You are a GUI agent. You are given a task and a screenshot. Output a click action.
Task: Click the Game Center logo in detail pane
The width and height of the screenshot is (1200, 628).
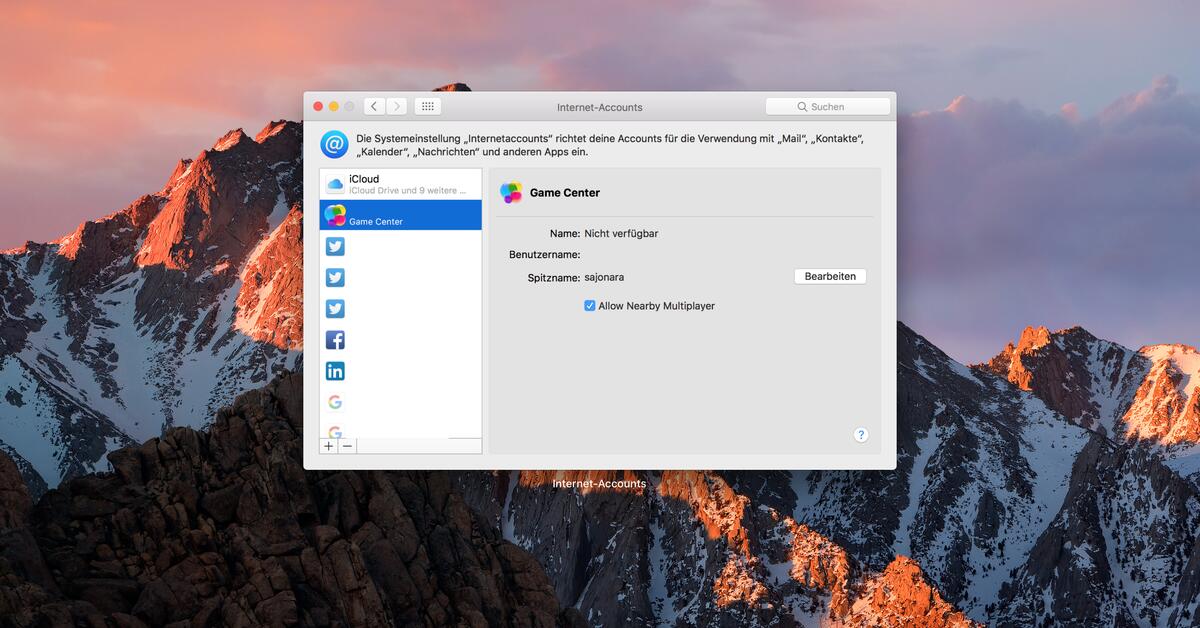(514, 193)
